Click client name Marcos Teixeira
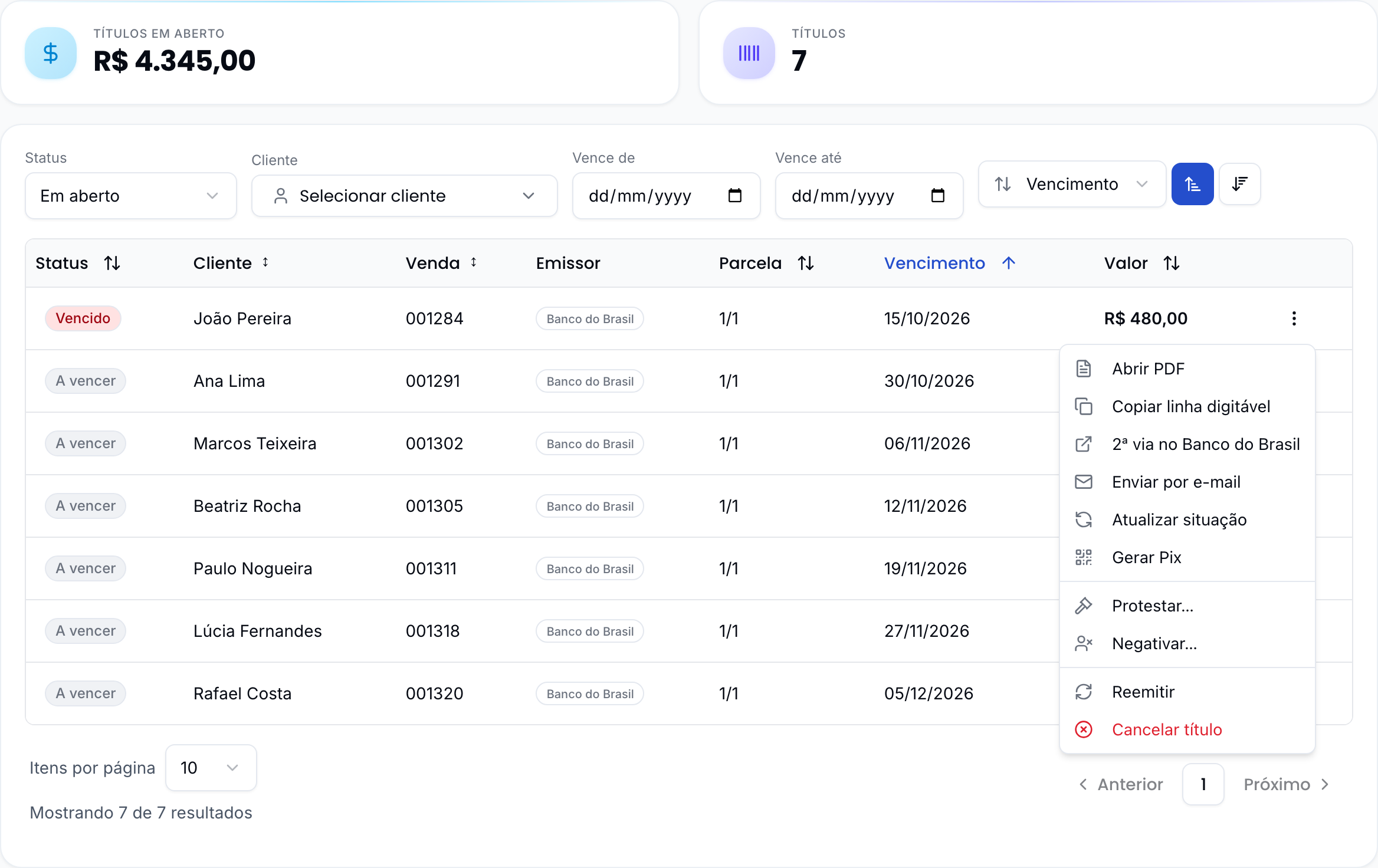This screenshot has height=868, width=1378. point(255,443)
